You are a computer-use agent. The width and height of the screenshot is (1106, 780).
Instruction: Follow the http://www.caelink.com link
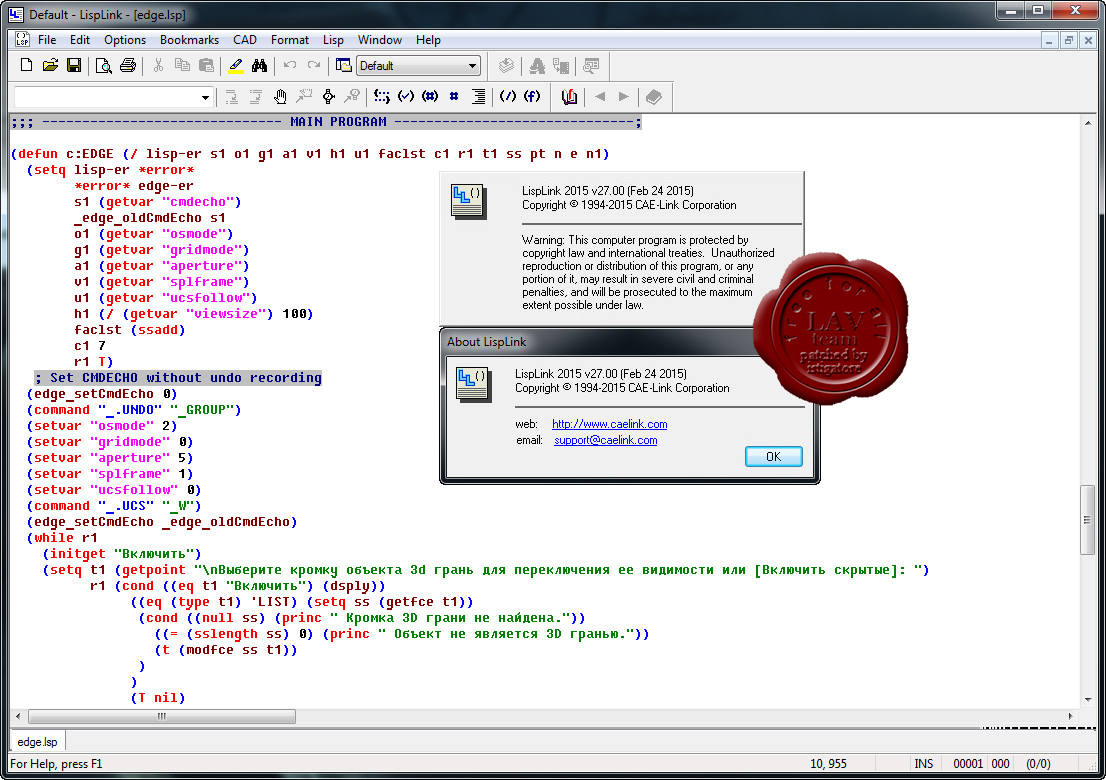click(x=609, y=424)
